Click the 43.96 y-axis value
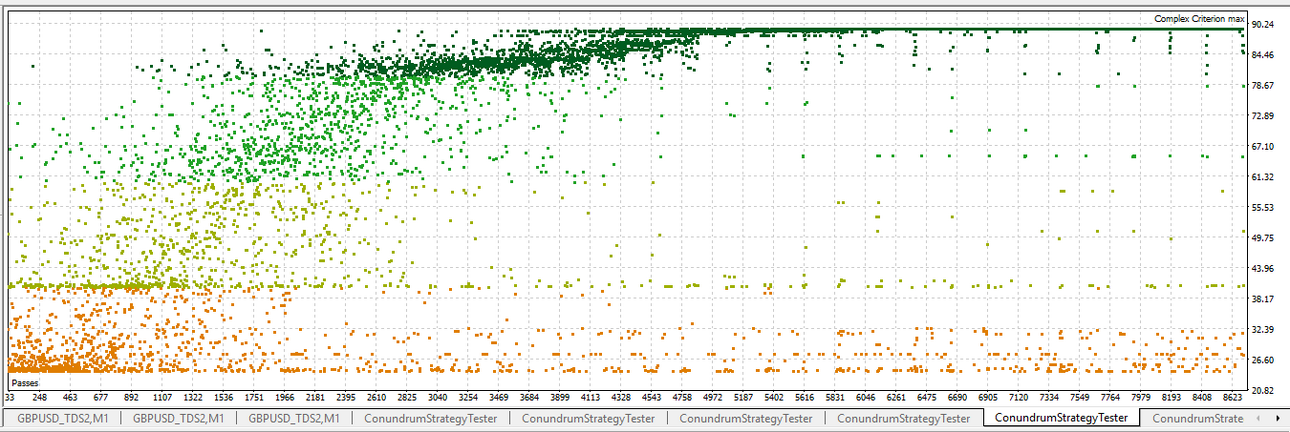1290x432 pixels. click(1265, 269)
